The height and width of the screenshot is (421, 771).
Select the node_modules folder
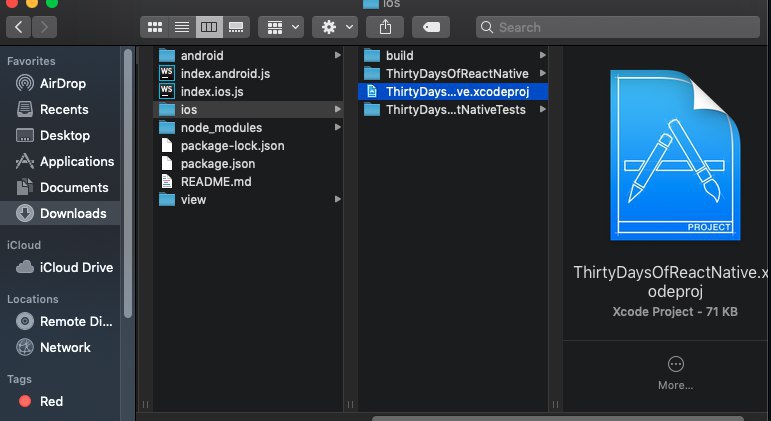(x=248, y=128)
